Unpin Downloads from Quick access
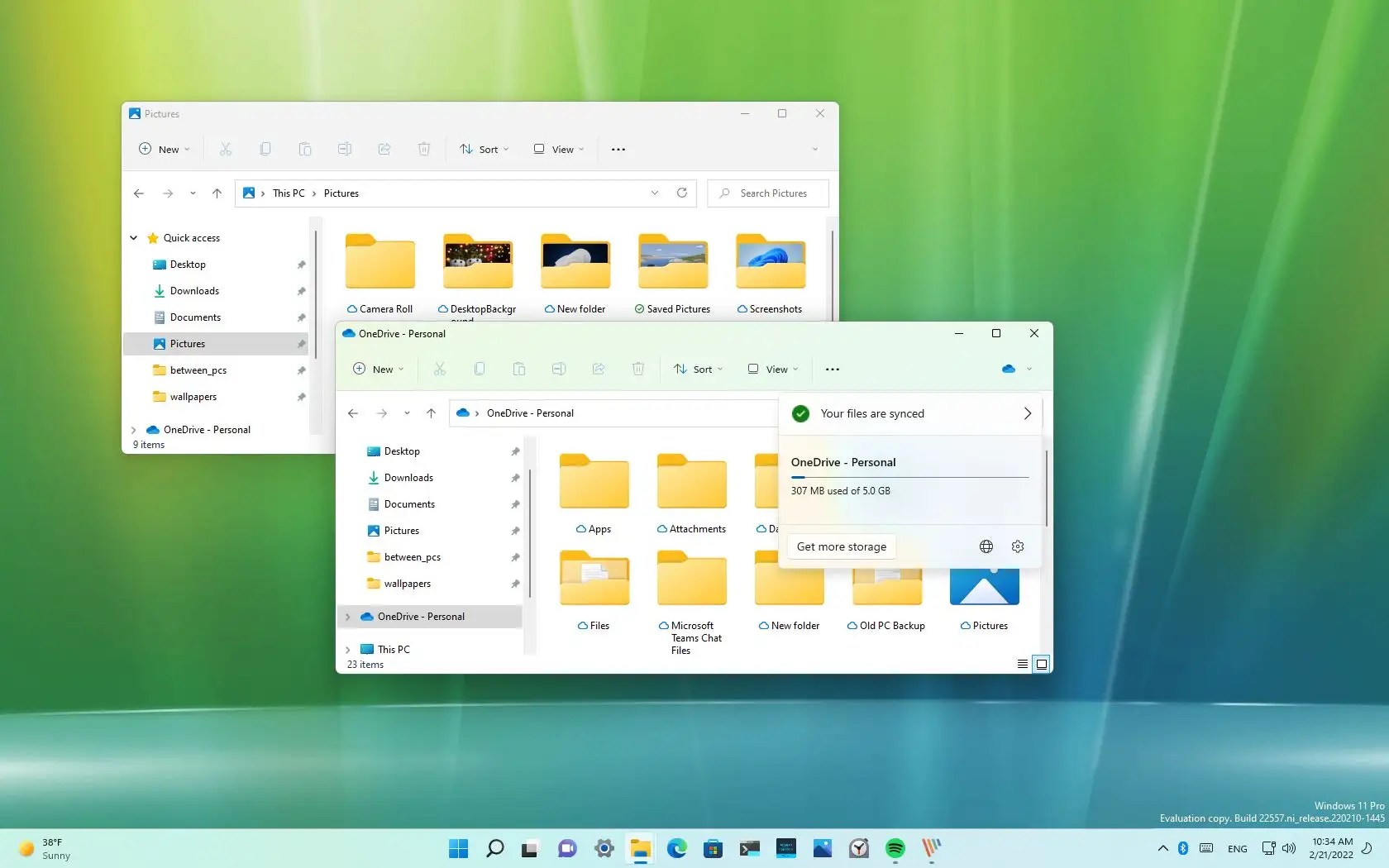This screenshot has width=1389, height=868. click(x=300, y=291)
